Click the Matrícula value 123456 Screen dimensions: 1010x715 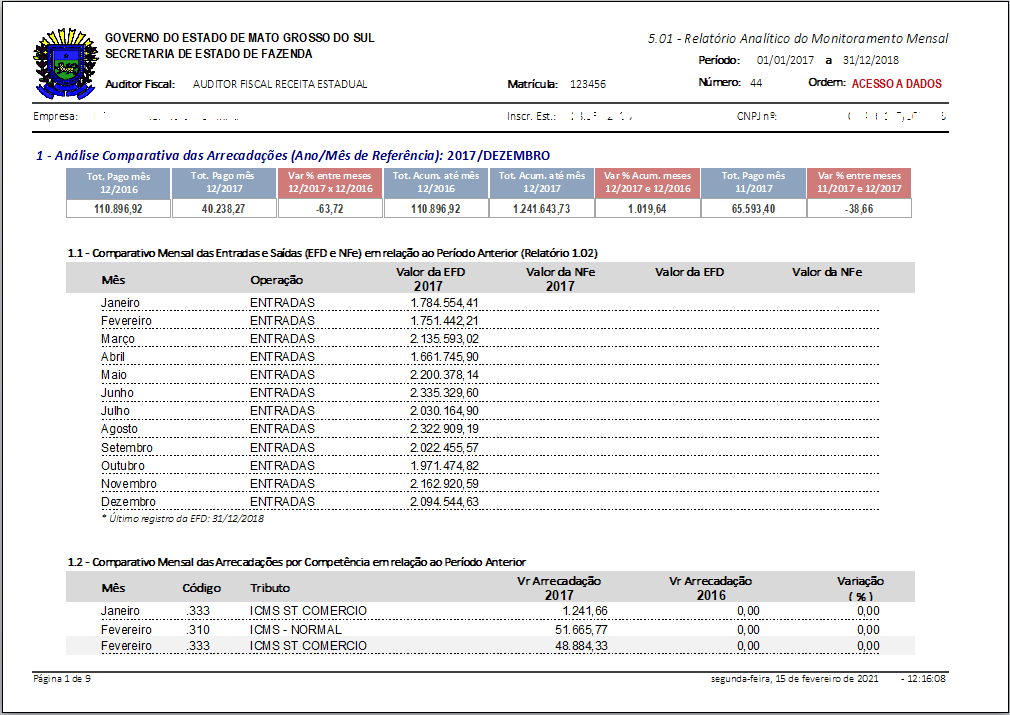[588, 85]
